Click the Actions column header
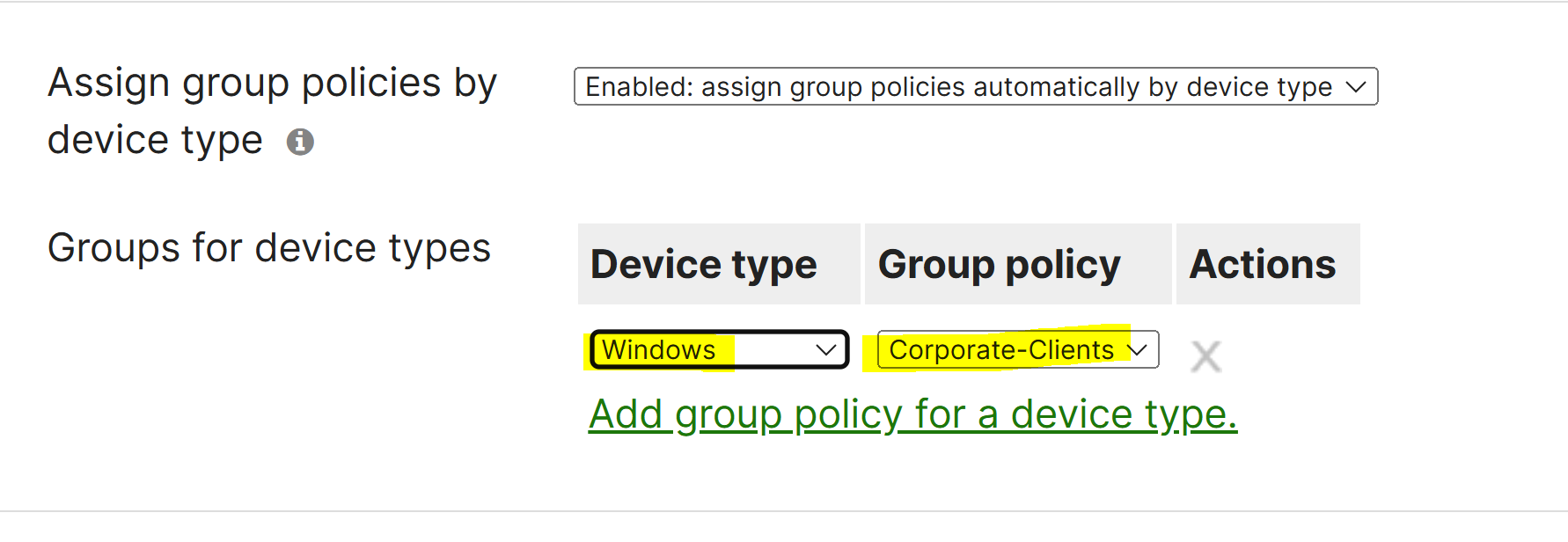The image size is (1568, 542). click(x=1268, y=264)
